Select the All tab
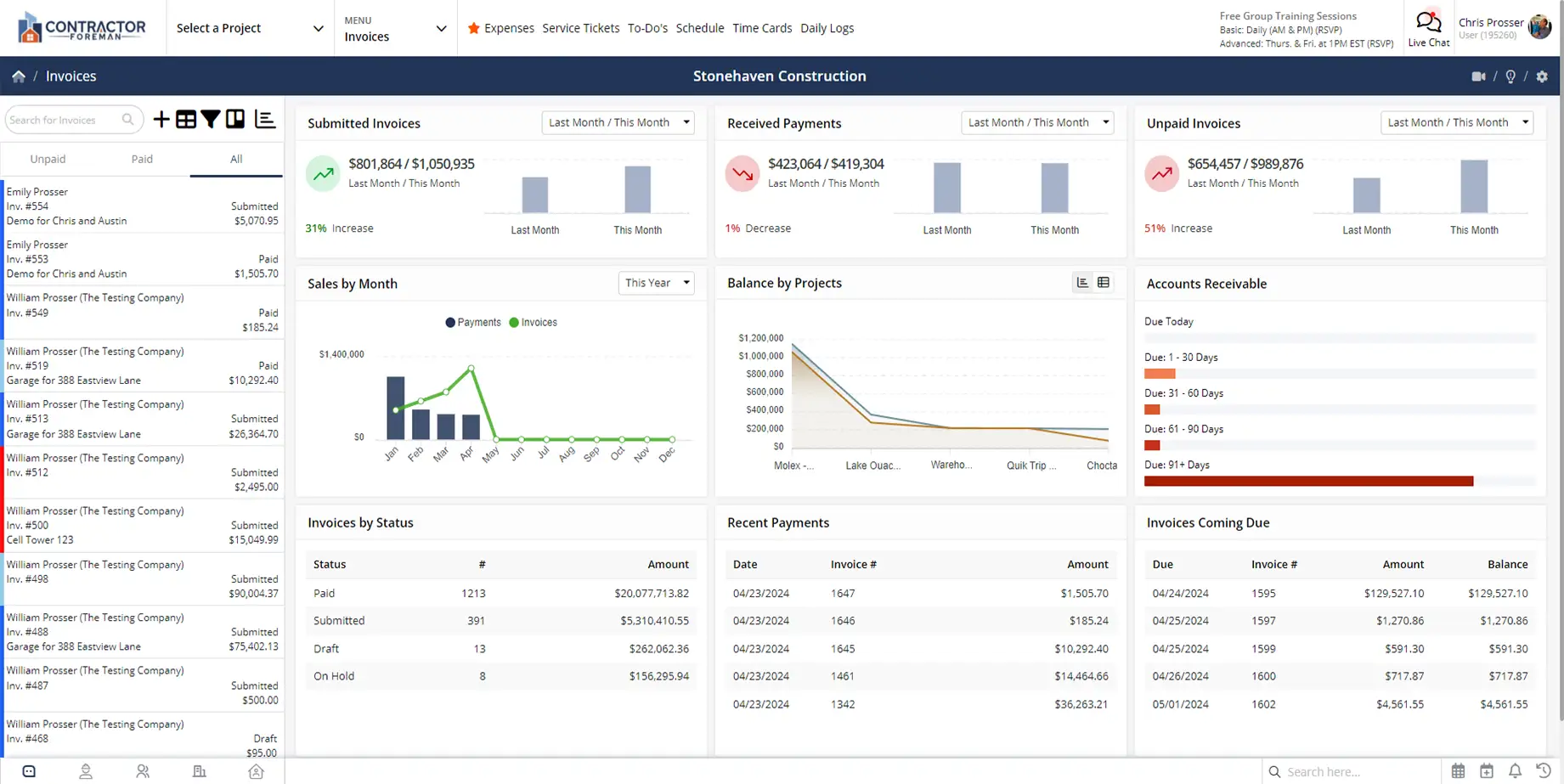This screenshot has width=1564, height=784. tap(236, 159)
